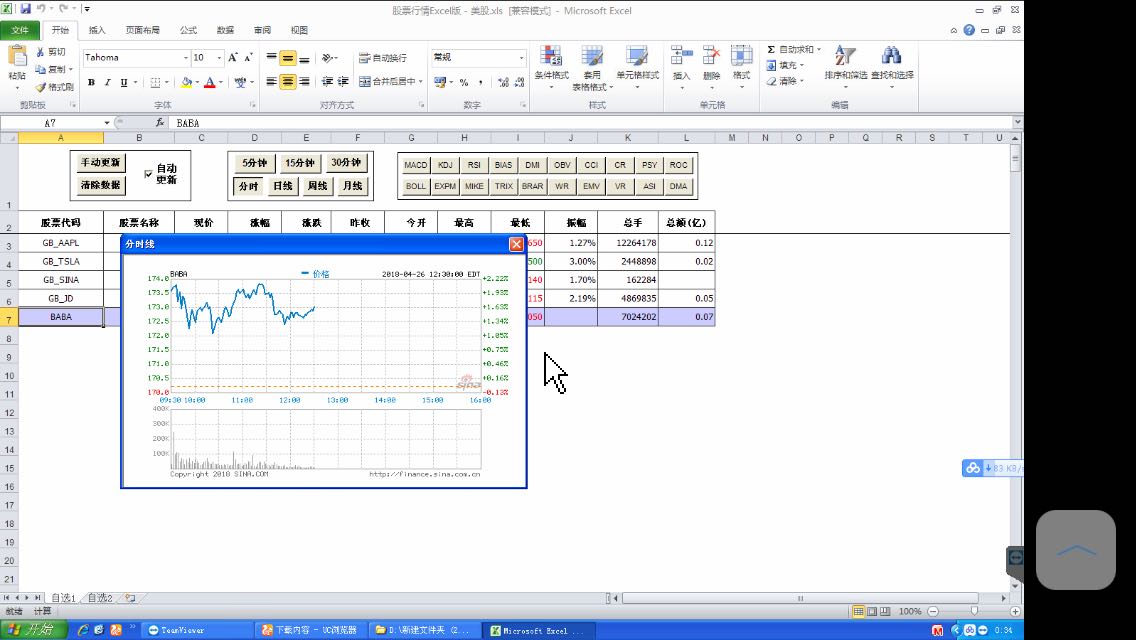Switch to the Formulas (公式) tab
This screenshot has height=640, width=1136.
(x=188, y=30)
